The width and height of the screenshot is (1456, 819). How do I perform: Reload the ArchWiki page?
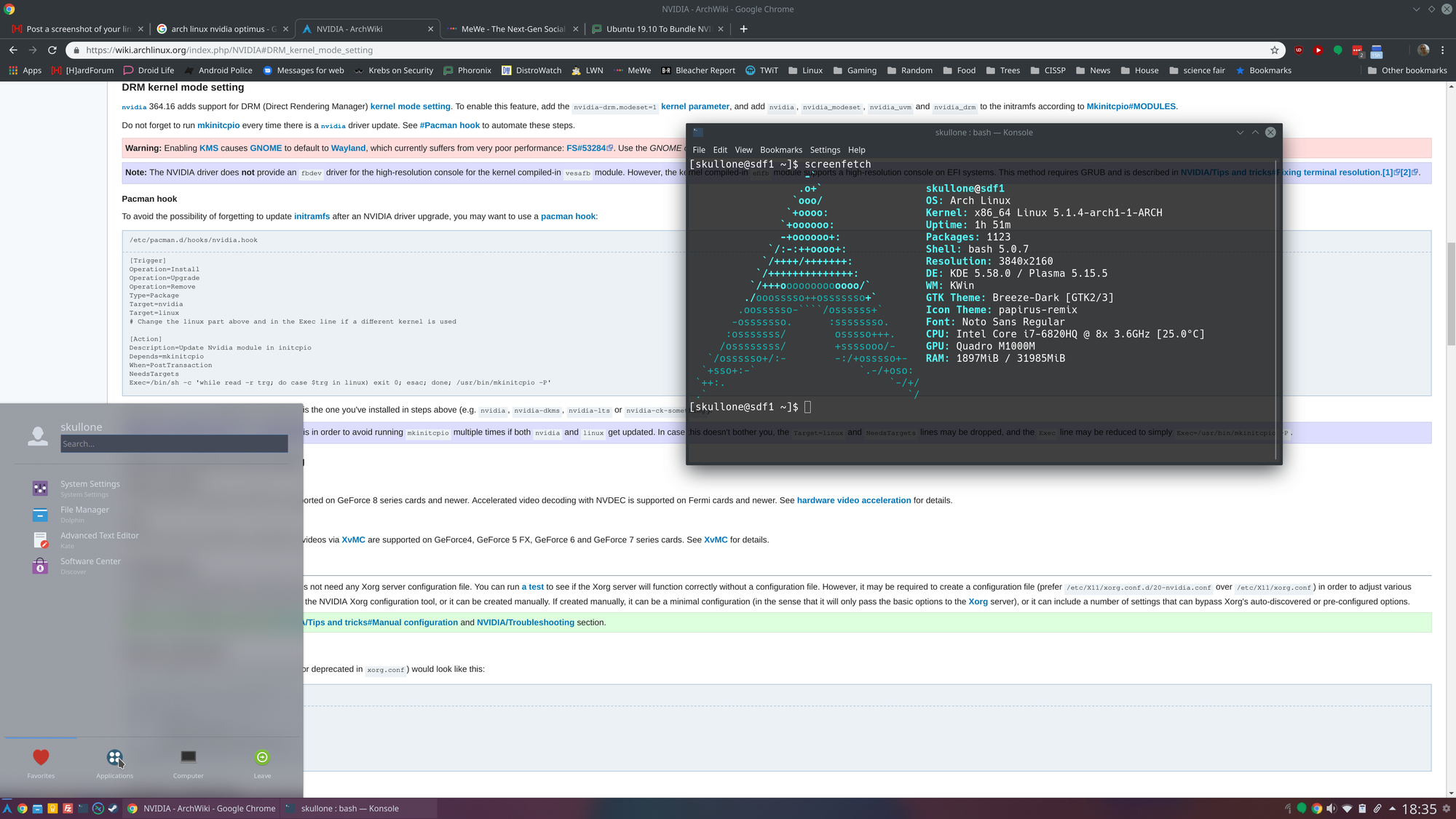(52, 50)
